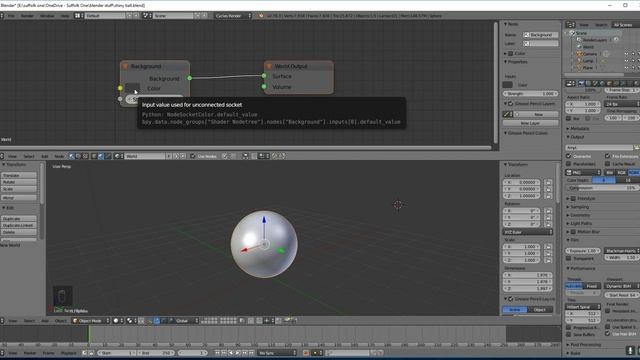Click the Scene tab icon in Properties
640x360 pixels.
point(595,83)
